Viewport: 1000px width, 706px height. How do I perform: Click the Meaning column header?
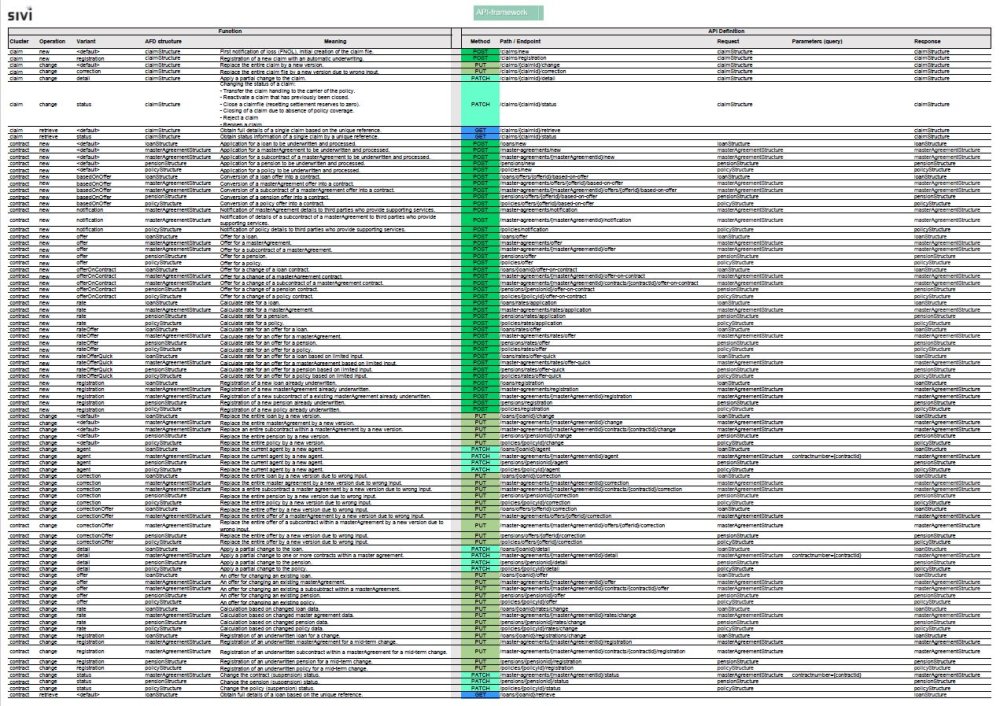[335, 41]
